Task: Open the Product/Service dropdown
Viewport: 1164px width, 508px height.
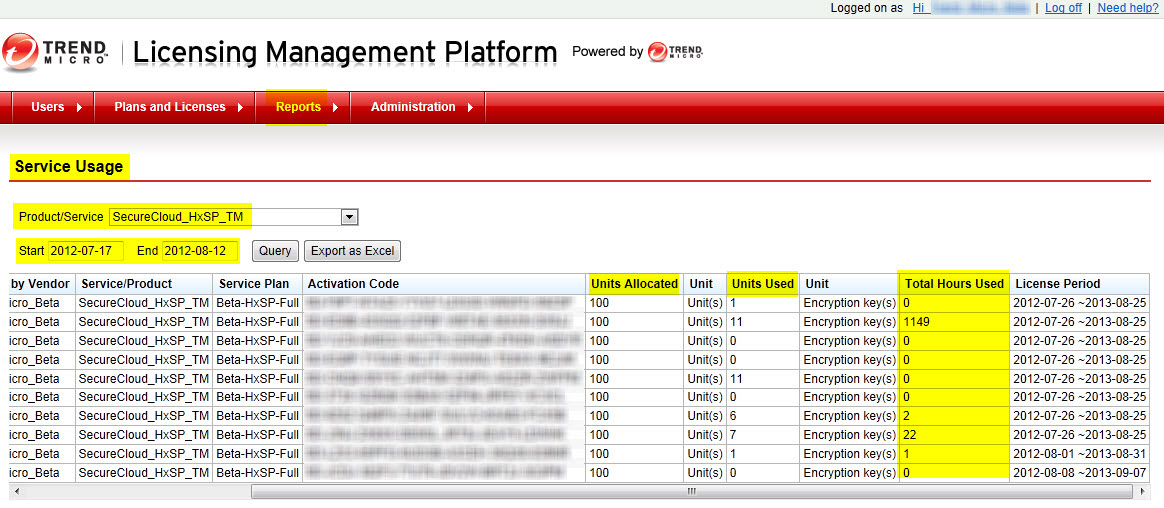Action: click(349, 217)
